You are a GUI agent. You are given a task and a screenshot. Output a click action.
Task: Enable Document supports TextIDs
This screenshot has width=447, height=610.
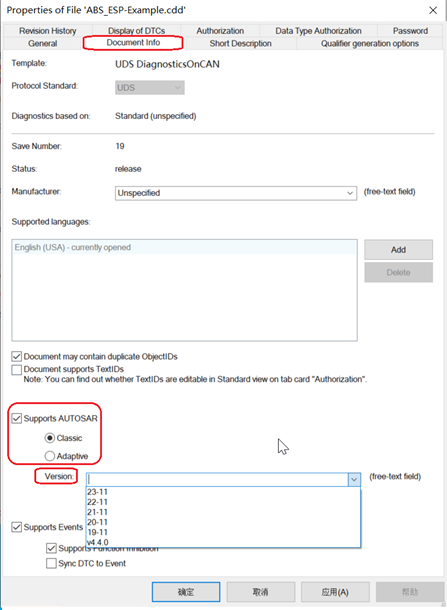click(x=17, y=369)
